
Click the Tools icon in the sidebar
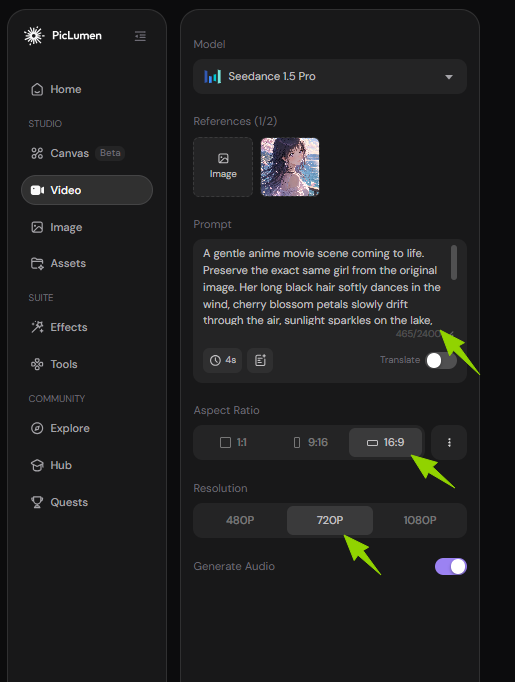(37, 364)
